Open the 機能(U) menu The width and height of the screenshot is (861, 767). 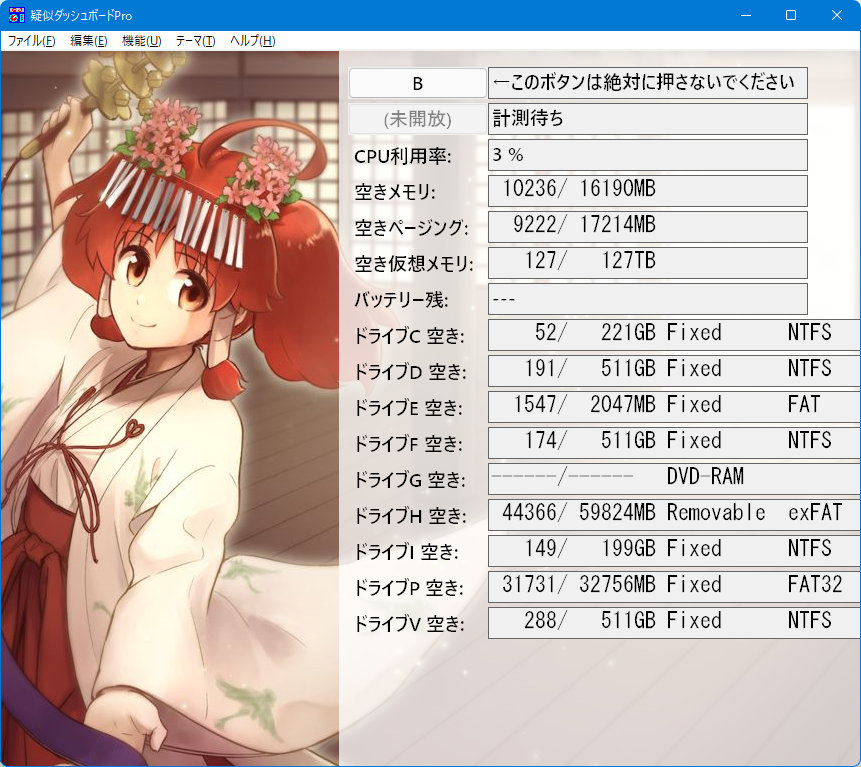pos(141,41)
